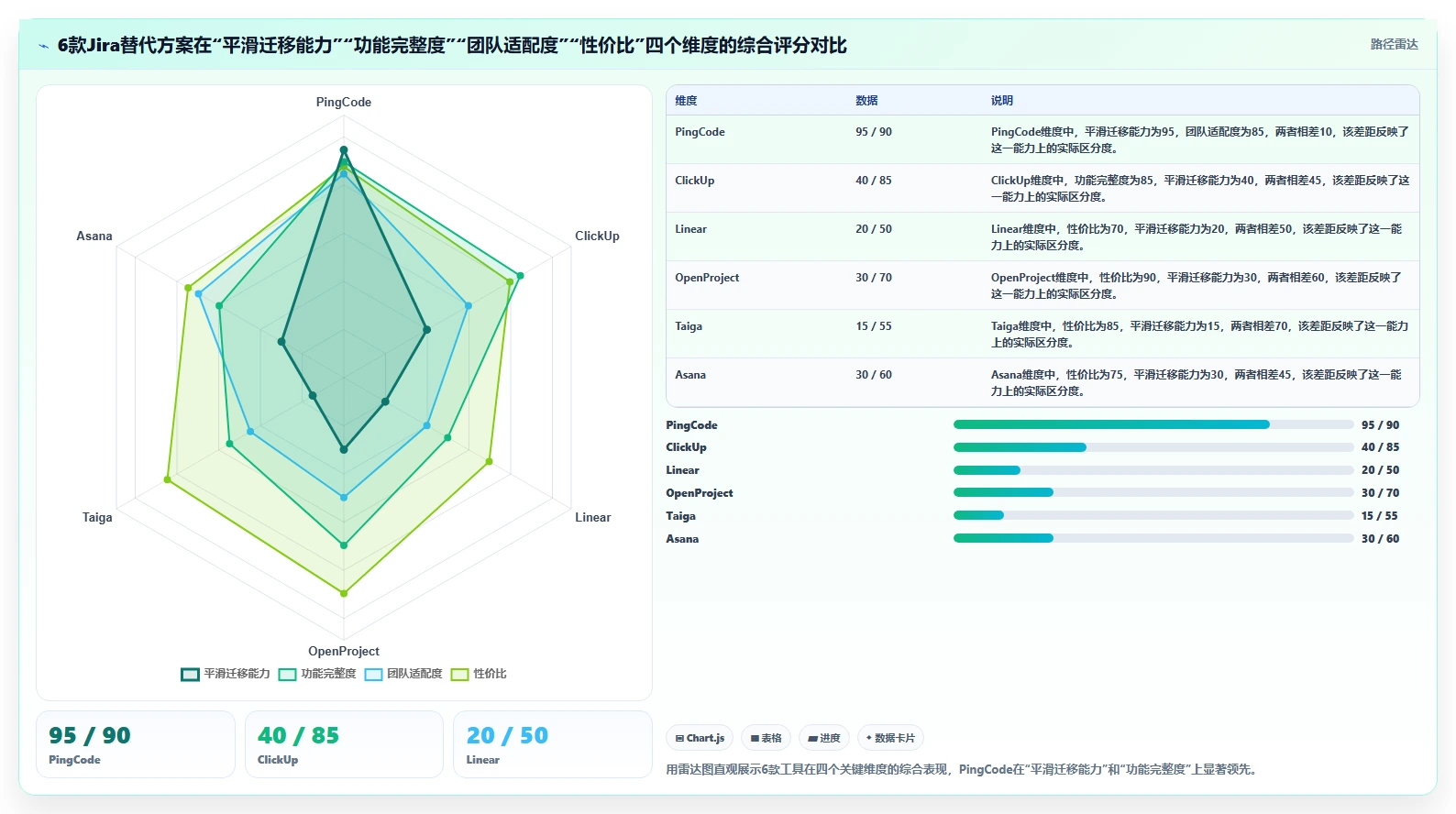Click the 30 / 70 table cell
Image resolution: width=1456 pixels, height=814 pixels.
coord(874,278)
